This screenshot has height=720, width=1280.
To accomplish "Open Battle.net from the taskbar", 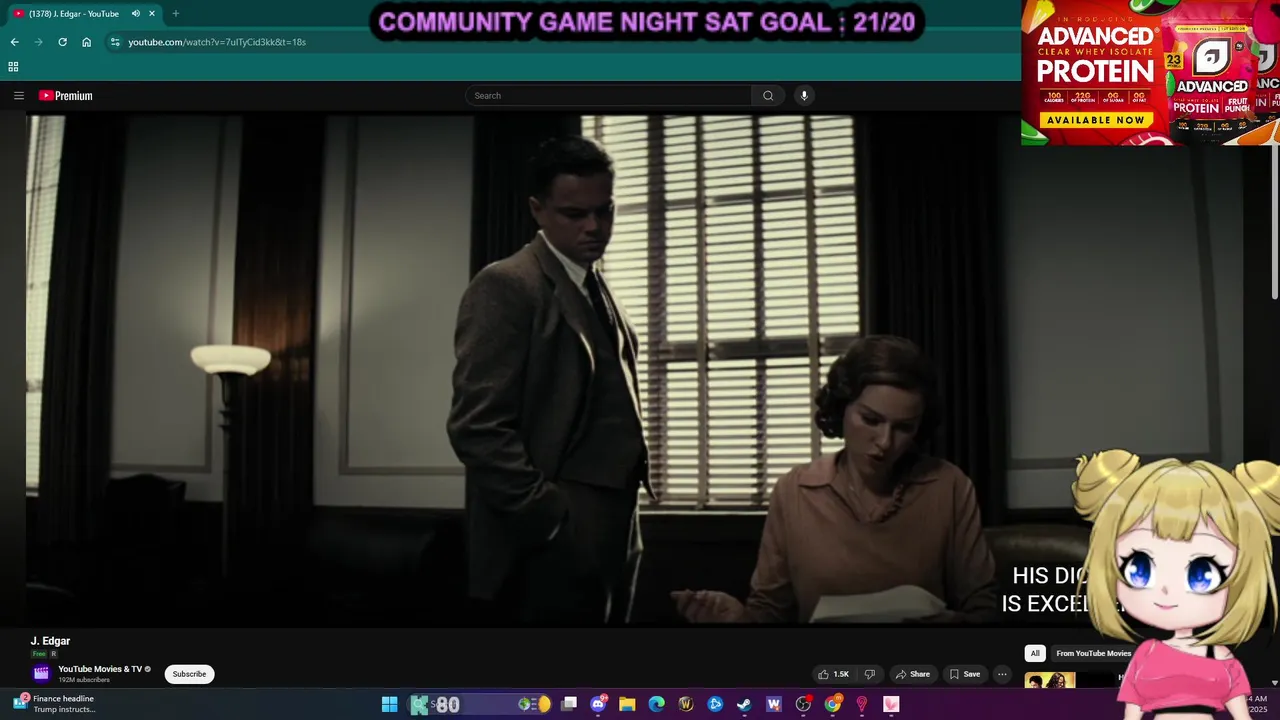I will coord(715,704).
